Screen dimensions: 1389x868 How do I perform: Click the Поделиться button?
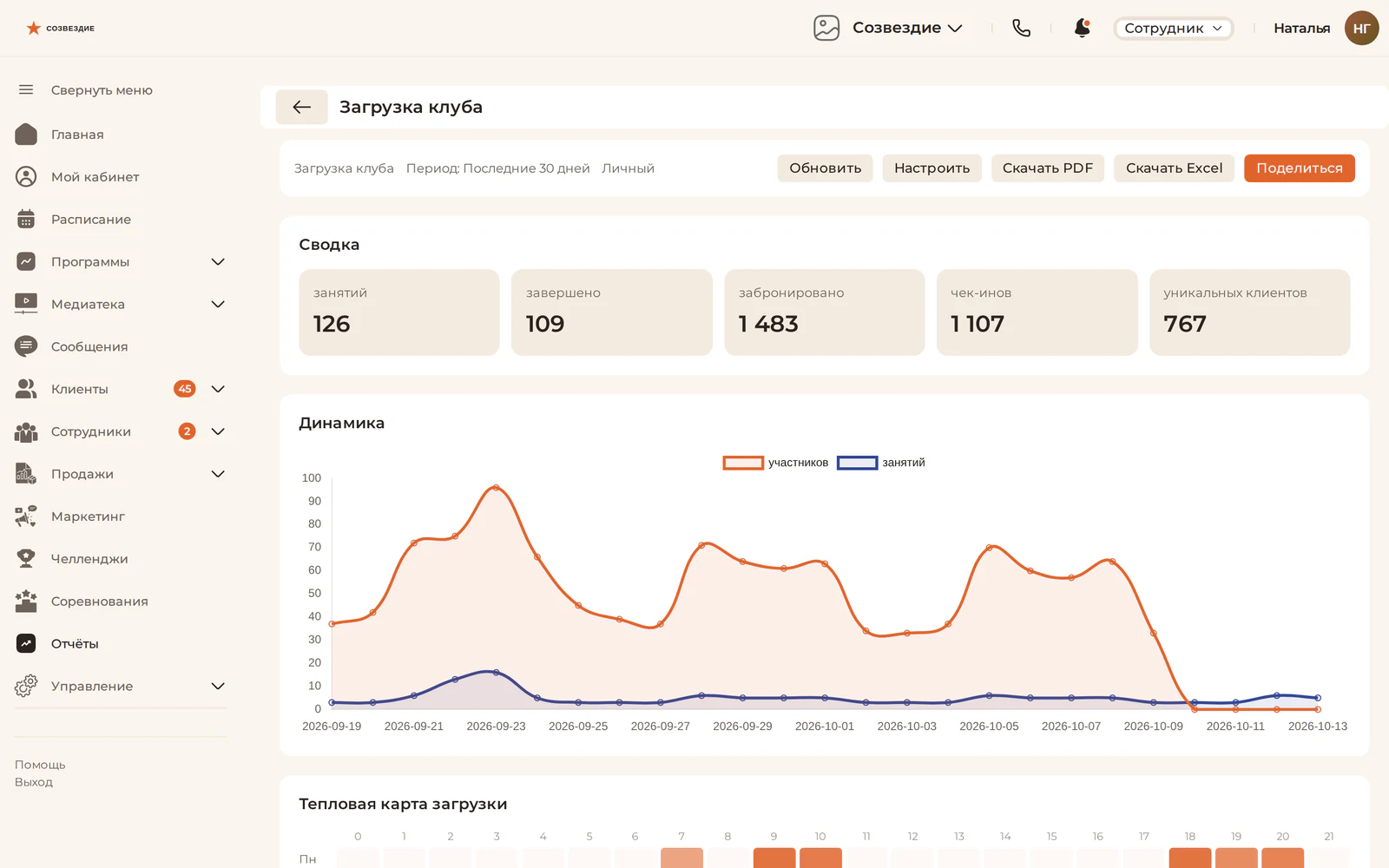pyautogui.click(x=1299, y=168)
